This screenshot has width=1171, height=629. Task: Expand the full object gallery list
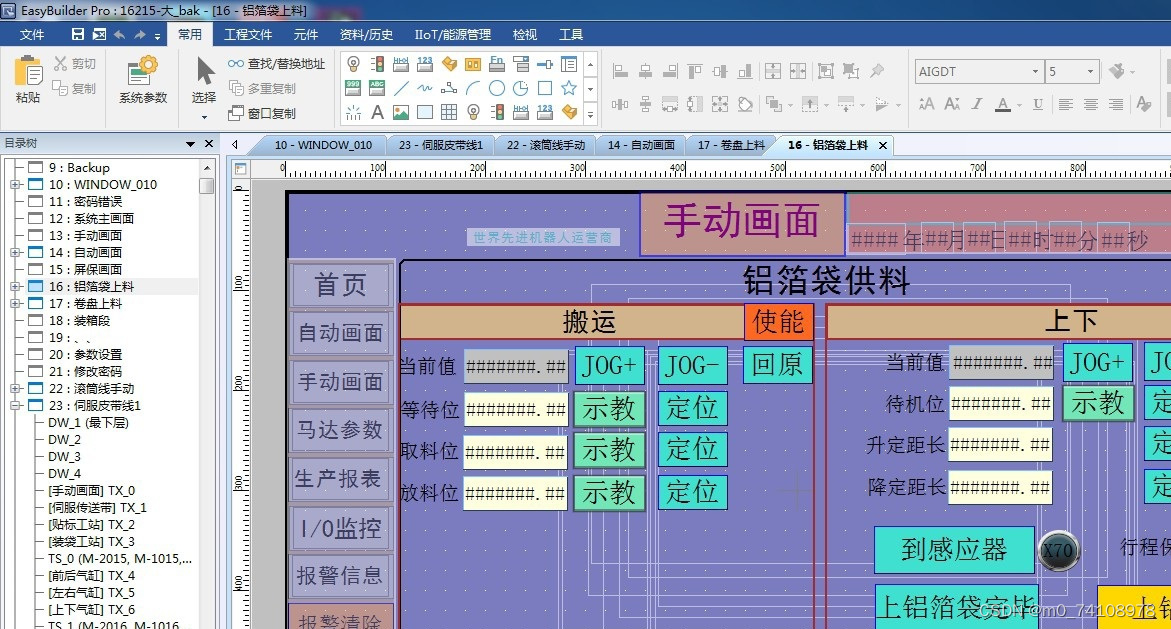pyautogui.click(x=591, y=114)
